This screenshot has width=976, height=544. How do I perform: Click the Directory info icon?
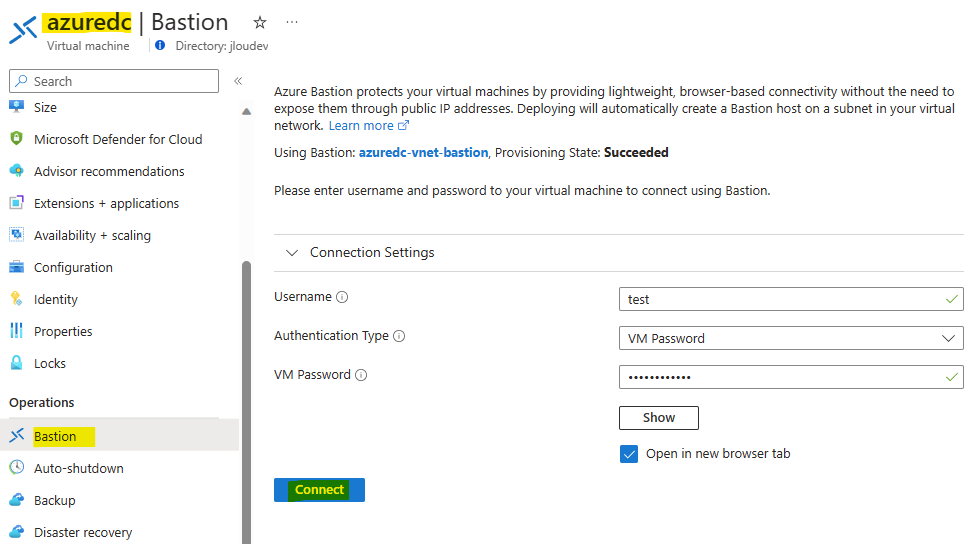(160, 45)
